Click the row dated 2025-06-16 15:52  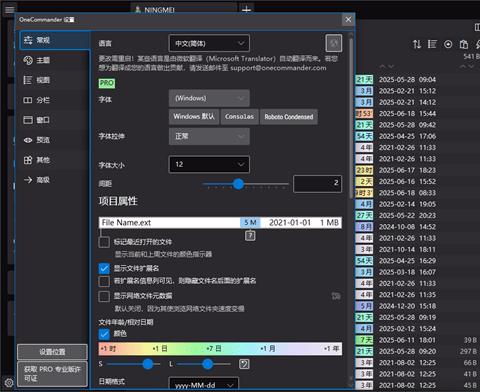click(x=417, y=182)
